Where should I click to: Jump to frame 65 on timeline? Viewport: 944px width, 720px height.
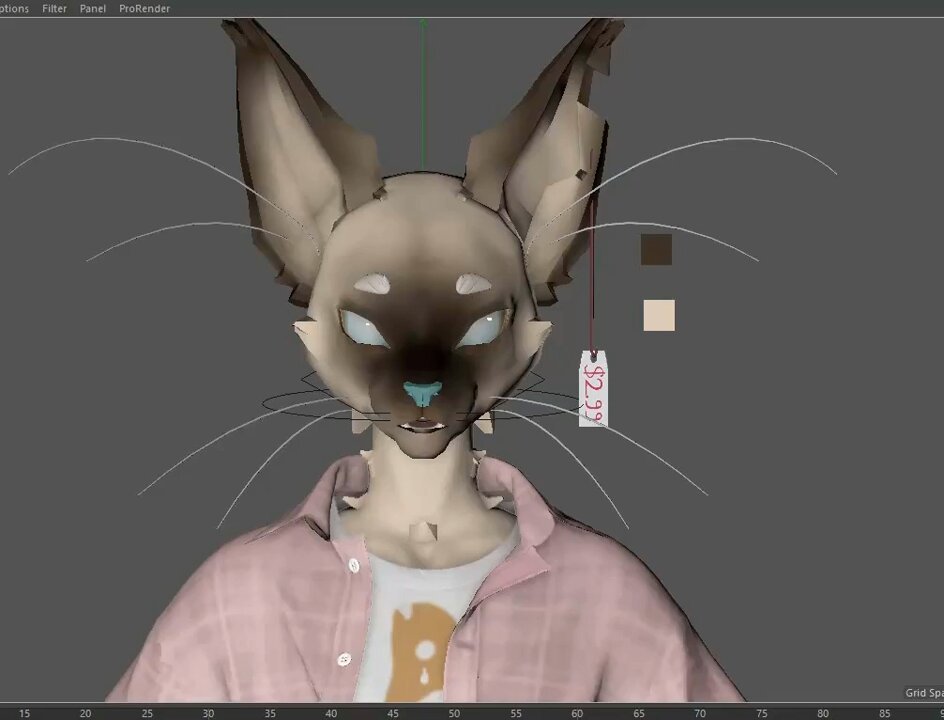pyautogui.click(x=638, y=713)
